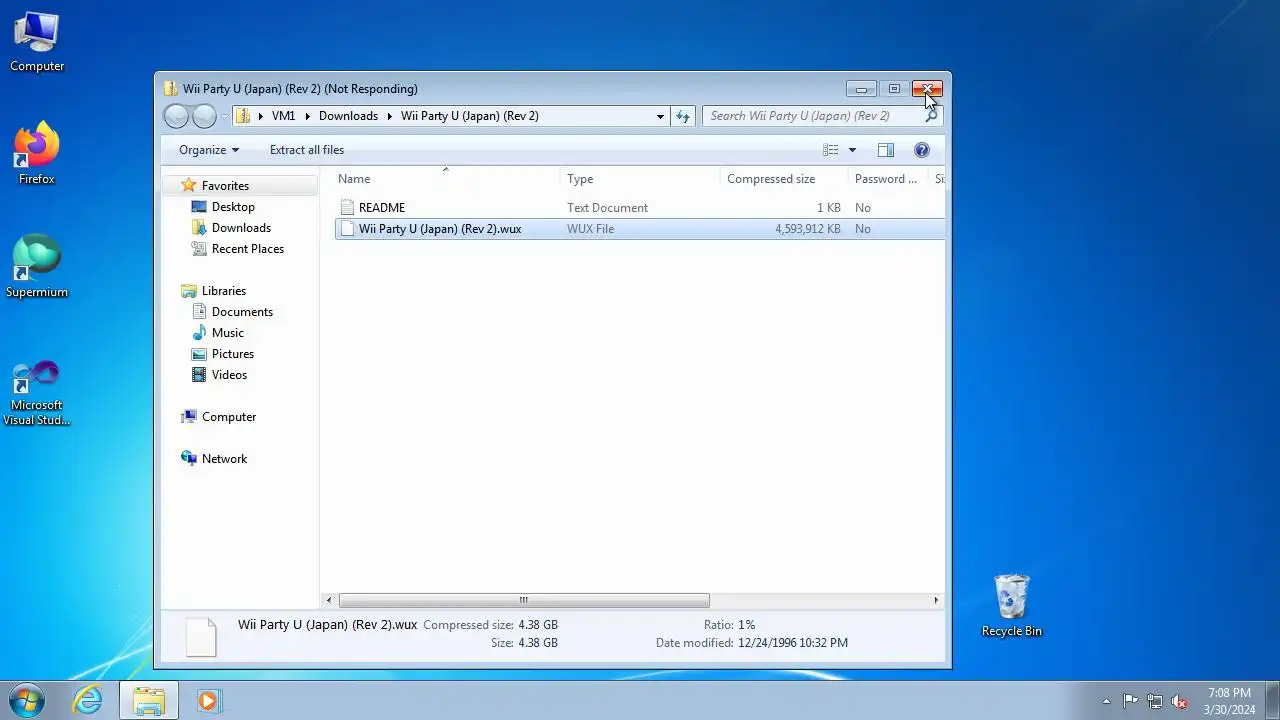Click the horizontal scrollbar thumb

click(x=524, y=600)
